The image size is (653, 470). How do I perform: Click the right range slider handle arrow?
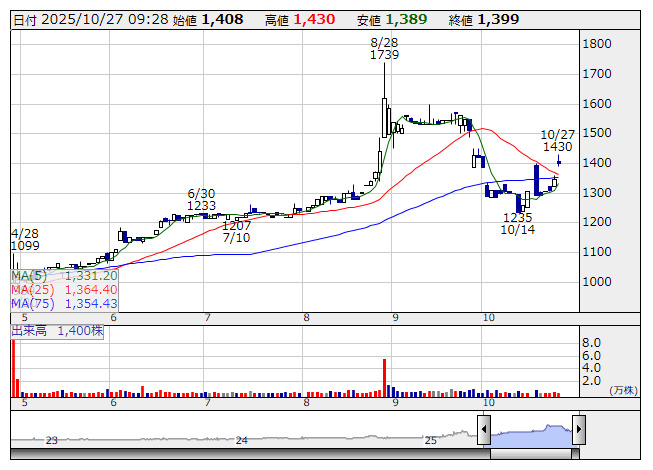tap(579, 429)
